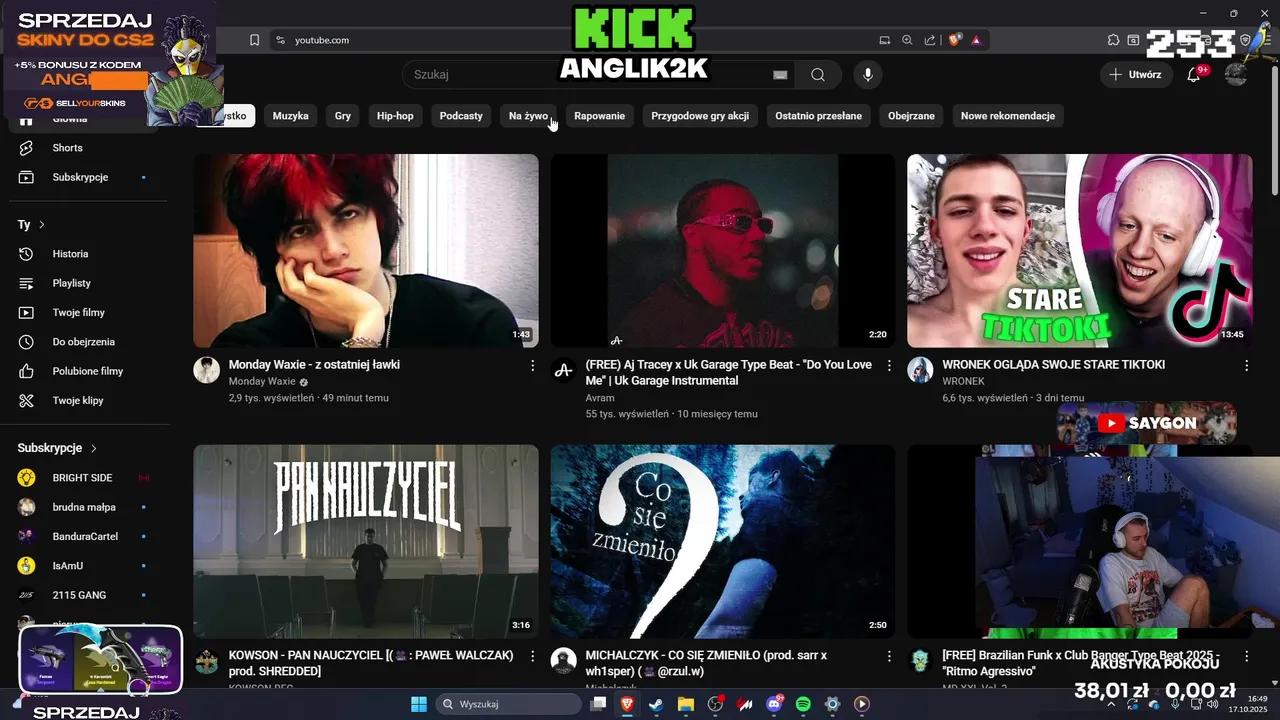Open the on-screen keyboard in search box
1280x720 pixels.
click(x=780, y=75)
